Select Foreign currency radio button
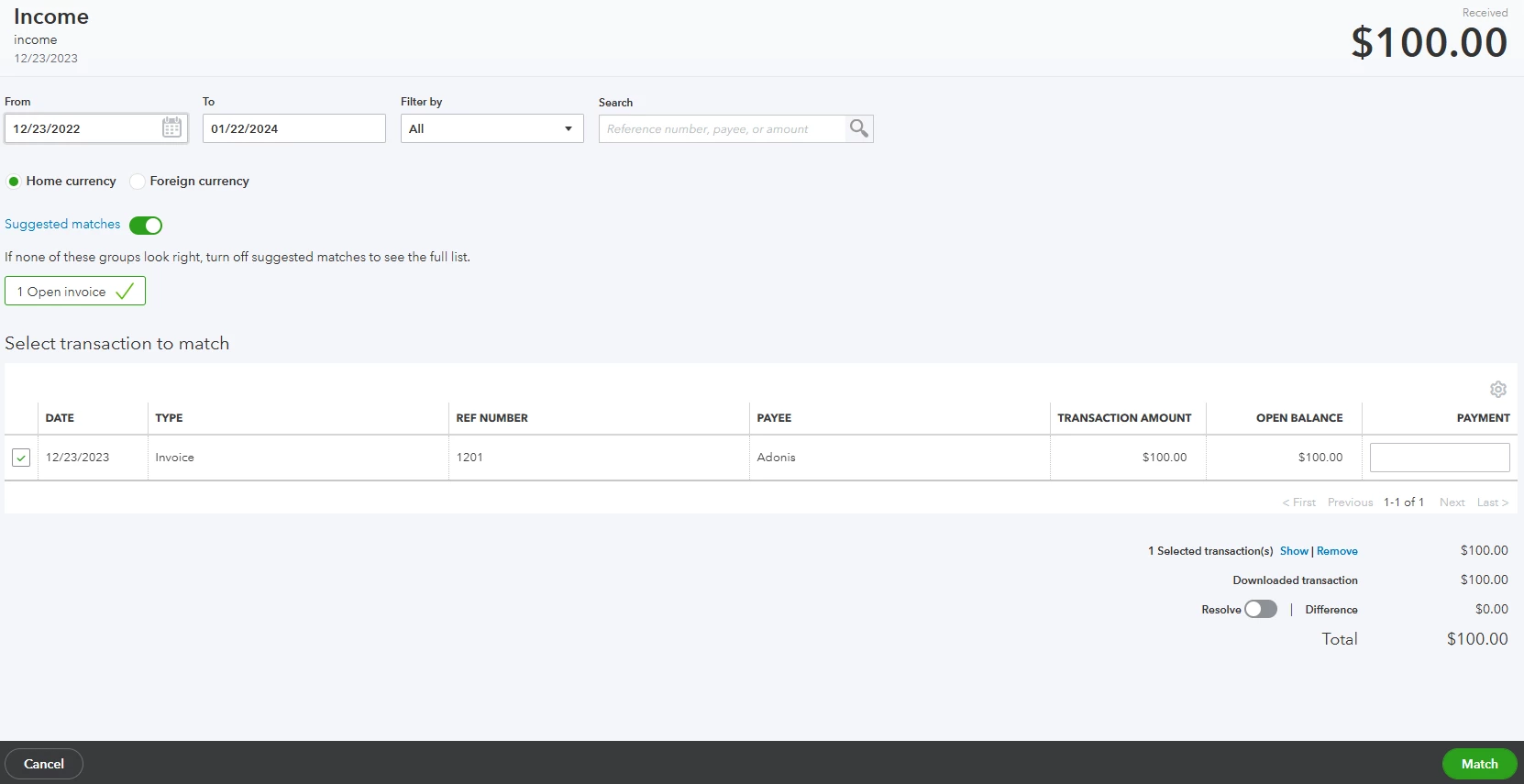Viewport: 1524px width, 784px height. (x=138, y=182)
